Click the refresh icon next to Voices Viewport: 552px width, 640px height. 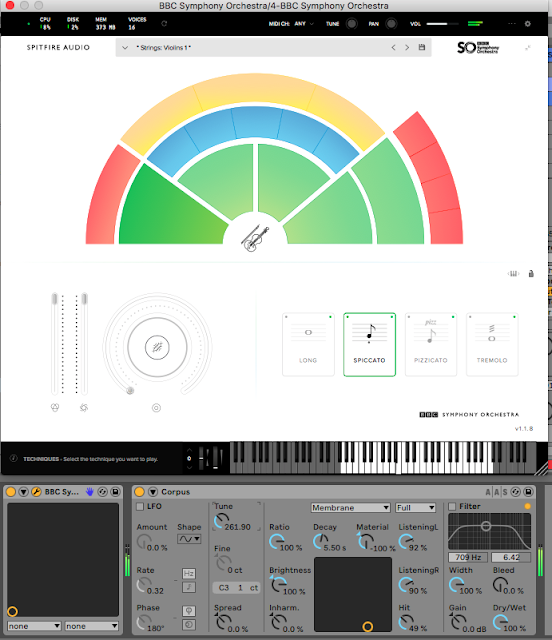point(164,24)
